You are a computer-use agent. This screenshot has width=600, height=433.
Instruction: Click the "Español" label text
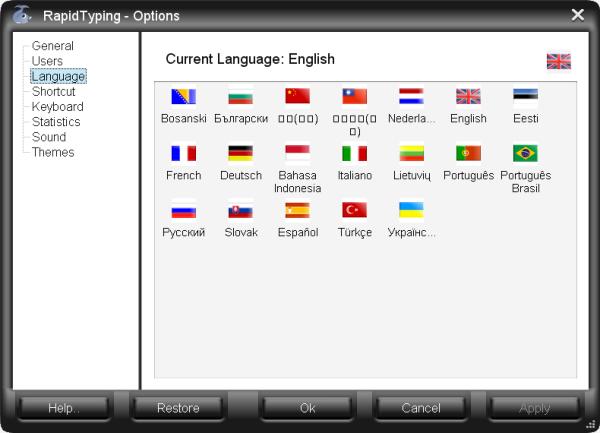pyautogui.click(x=298, y=233)
